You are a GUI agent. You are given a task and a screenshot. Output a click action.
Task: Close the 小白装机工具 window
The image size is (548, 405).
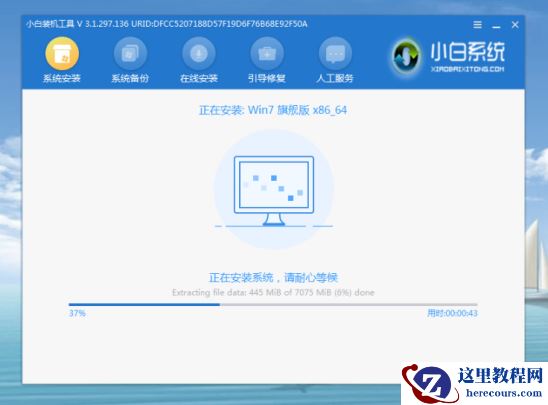[515, 24]
